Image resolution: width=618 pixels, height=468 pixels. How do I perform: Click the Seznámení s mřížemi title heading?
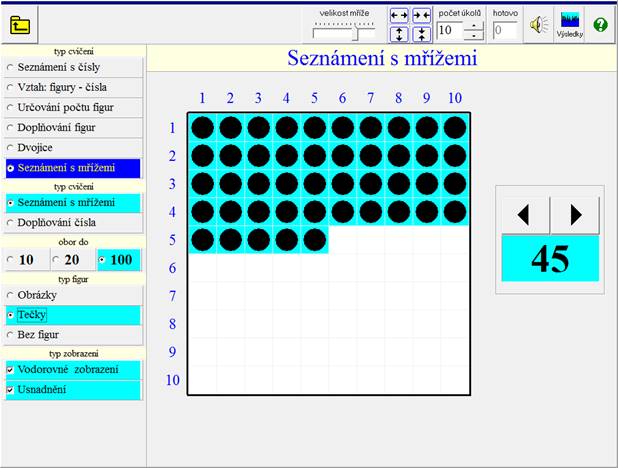382,58
